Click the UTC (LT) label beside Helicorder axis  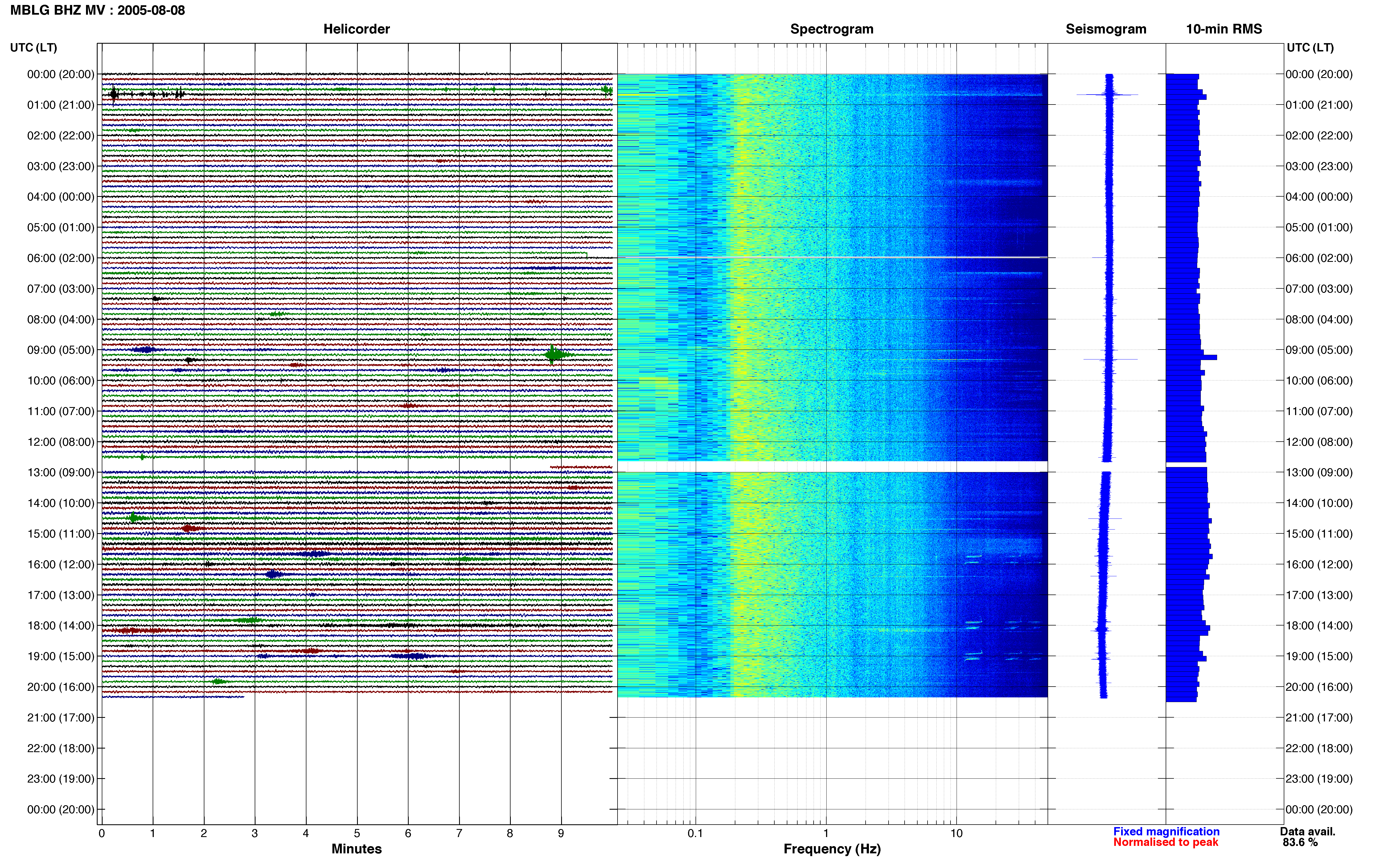(34, 48)
